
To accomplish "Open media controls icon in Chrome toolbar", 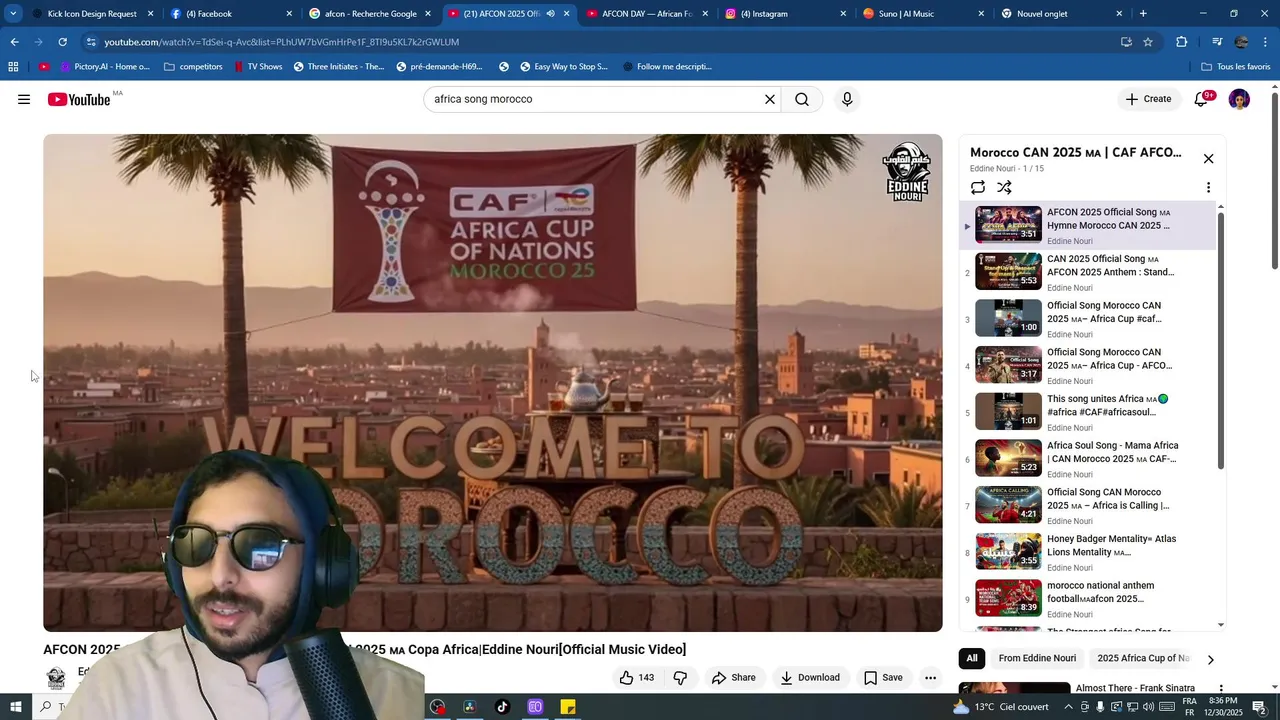I will (1217, 42).
